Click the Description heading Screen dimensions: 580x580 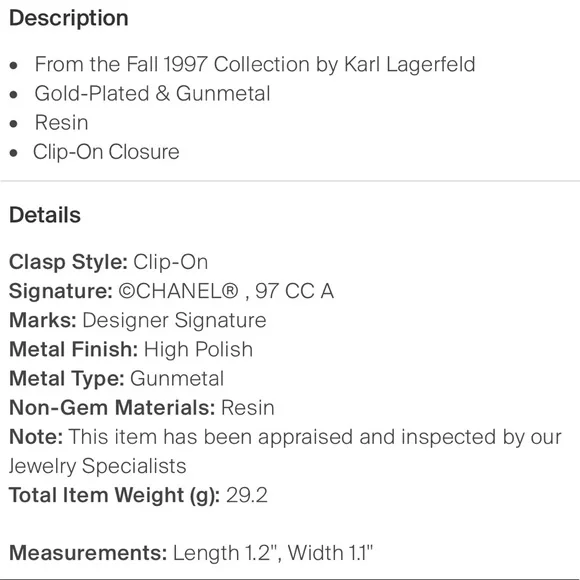(68, 18)
